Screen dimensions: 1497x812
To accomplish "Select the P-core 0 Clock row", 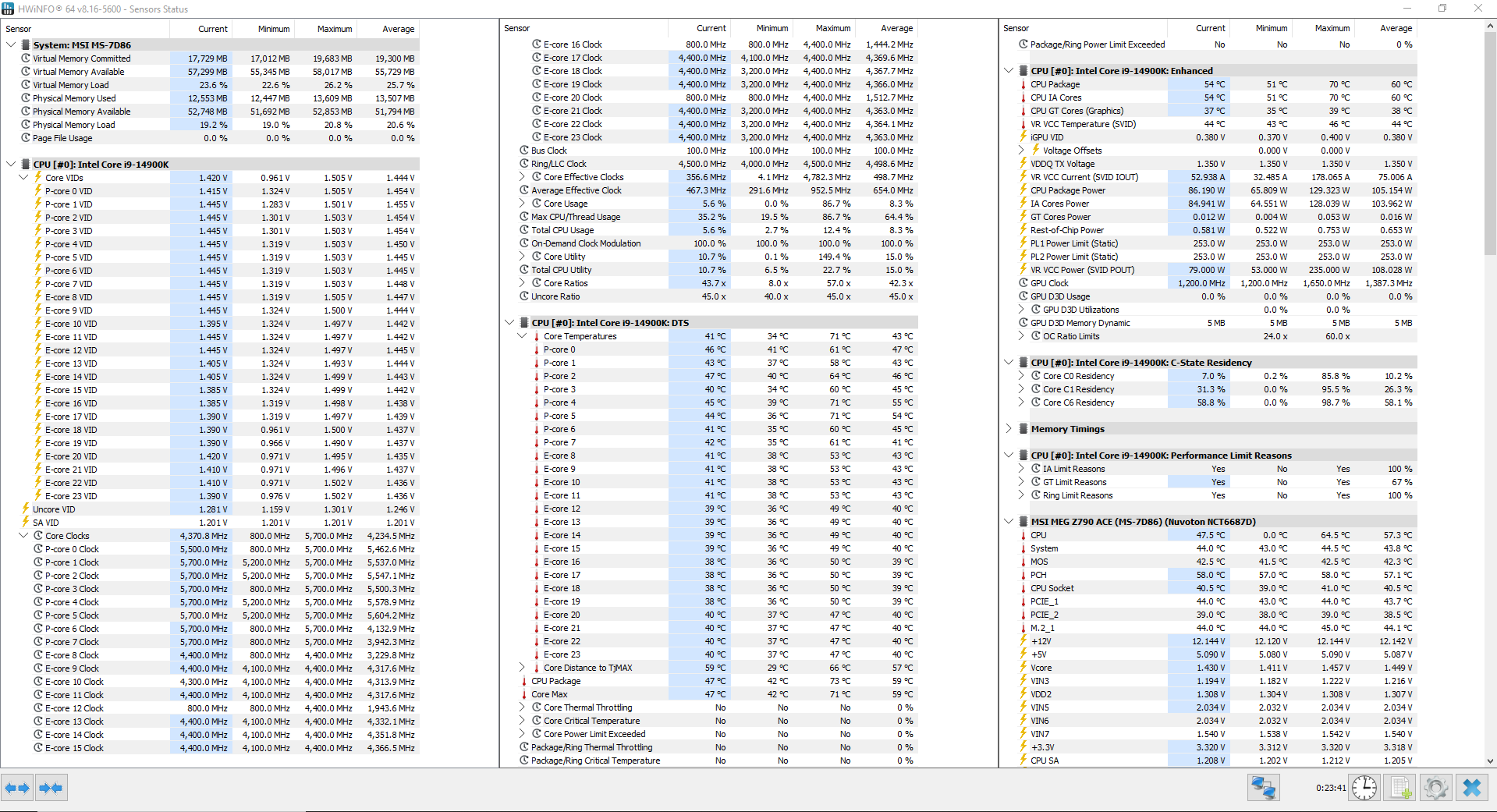I will point(72,549).
